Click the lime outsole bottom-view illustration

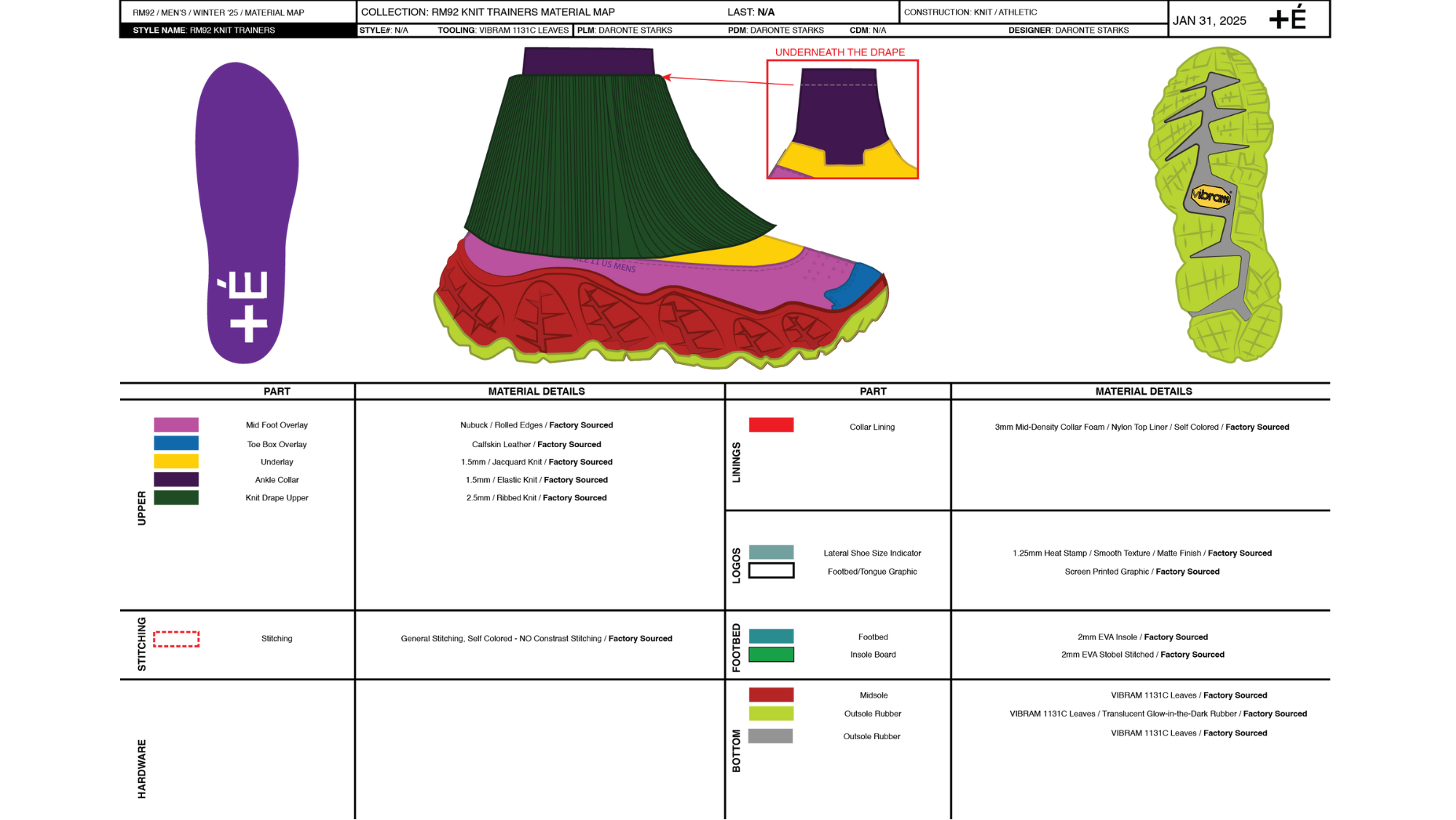[1215, 205]
